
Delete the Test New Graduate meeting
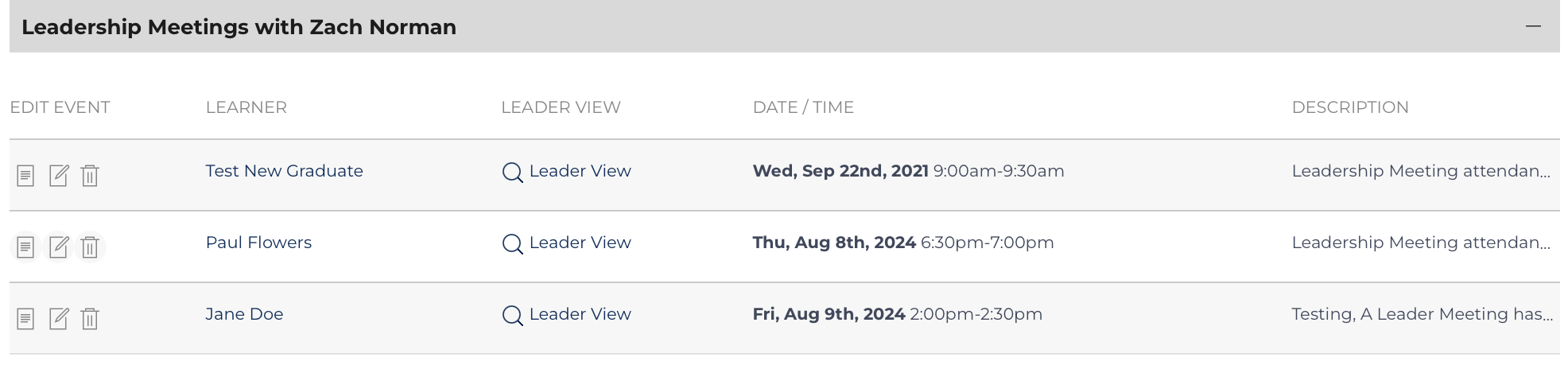[x=90, y=175]
